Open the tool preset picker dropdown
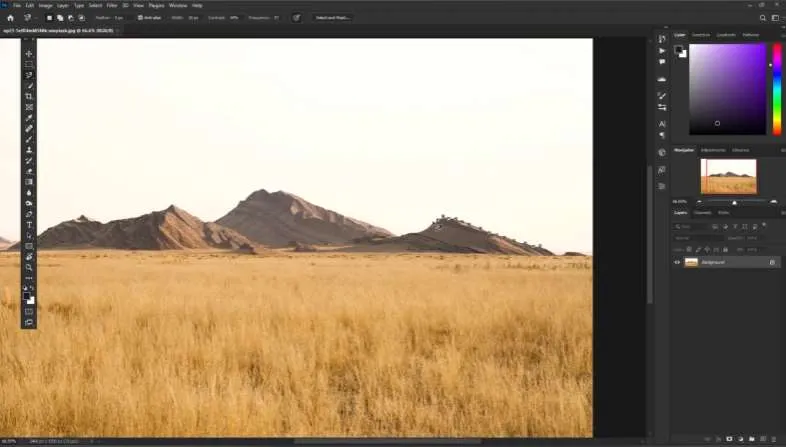The width and height of the screenshot is (786, 447). point(30,17)
